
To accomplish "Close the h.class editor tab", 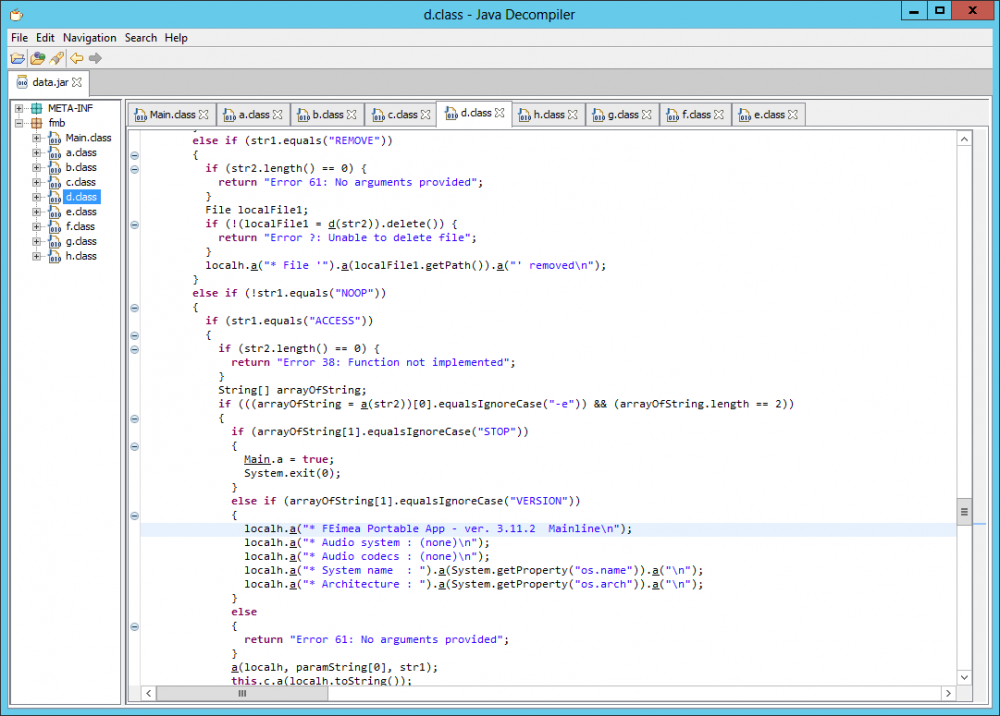I will pos(572,115).
